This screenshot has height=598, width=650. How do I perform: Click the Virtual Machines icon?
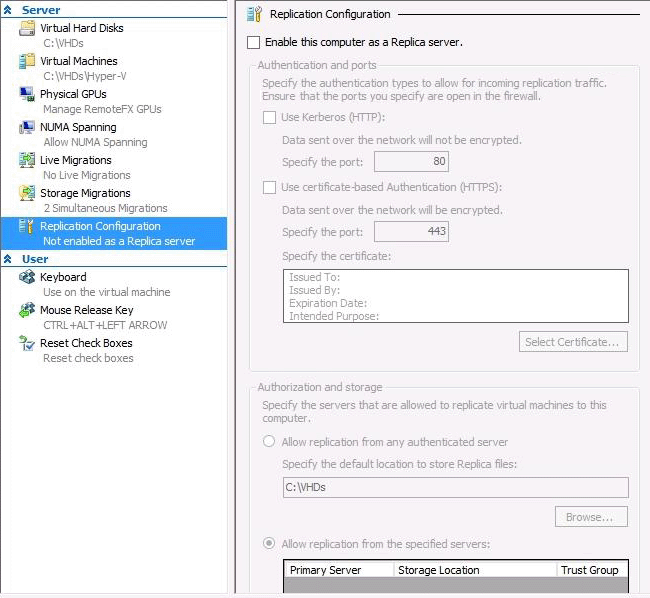point(28,61)
